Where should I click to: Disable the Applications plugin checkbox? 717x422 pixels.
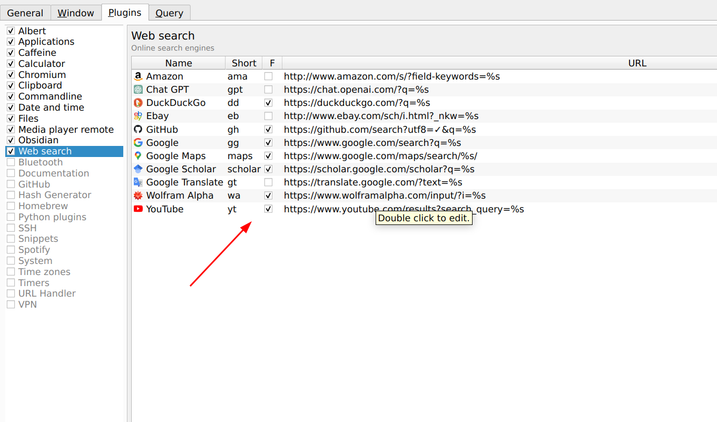[11, 42]
